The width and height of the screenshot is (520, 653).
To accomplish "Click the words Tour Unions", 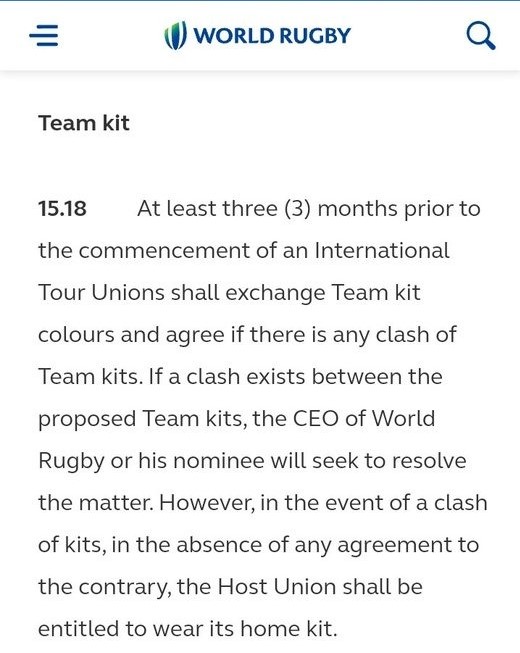I will click(102, 292).
